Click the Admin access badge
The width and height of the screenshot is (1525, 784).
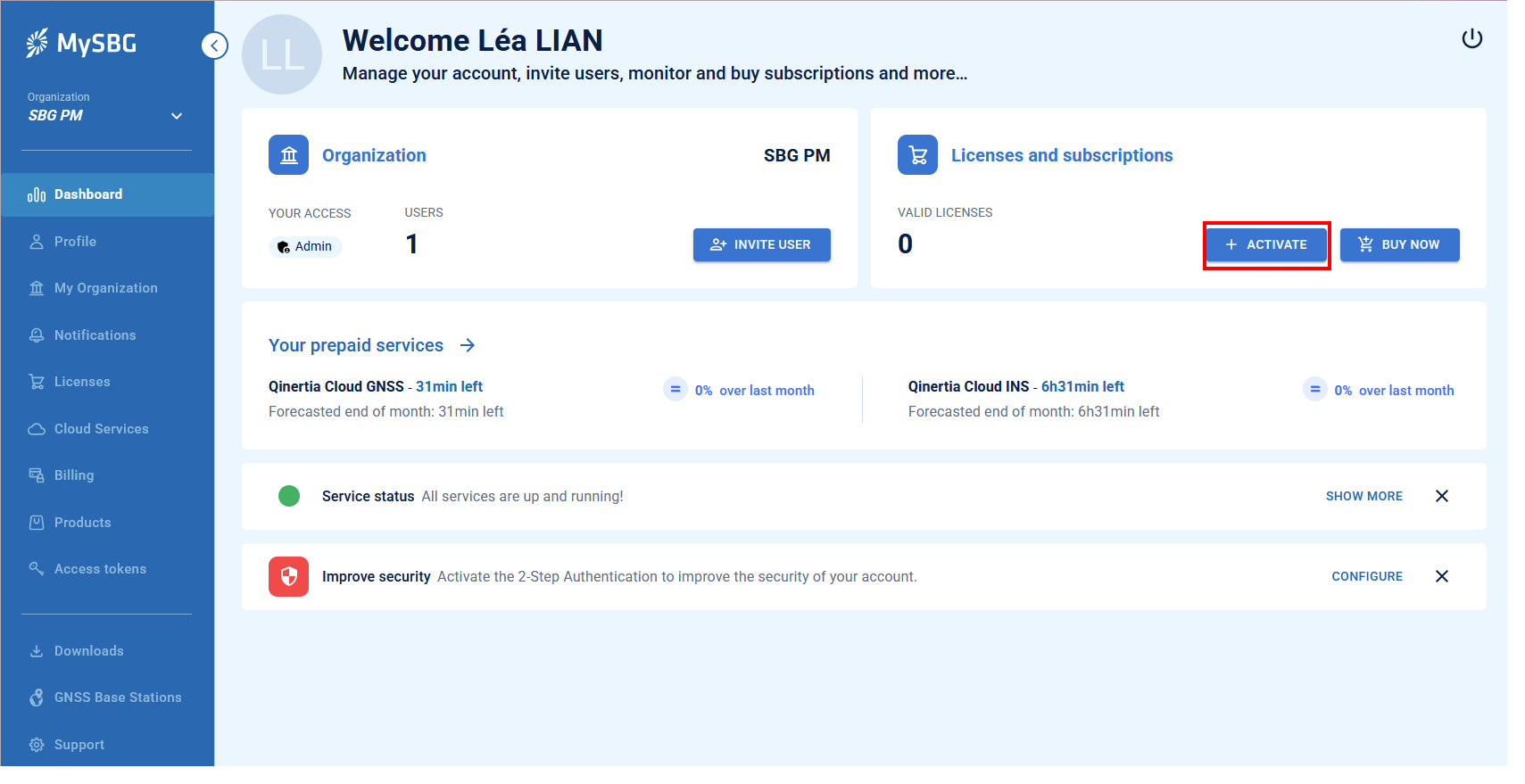pos(305,247)
